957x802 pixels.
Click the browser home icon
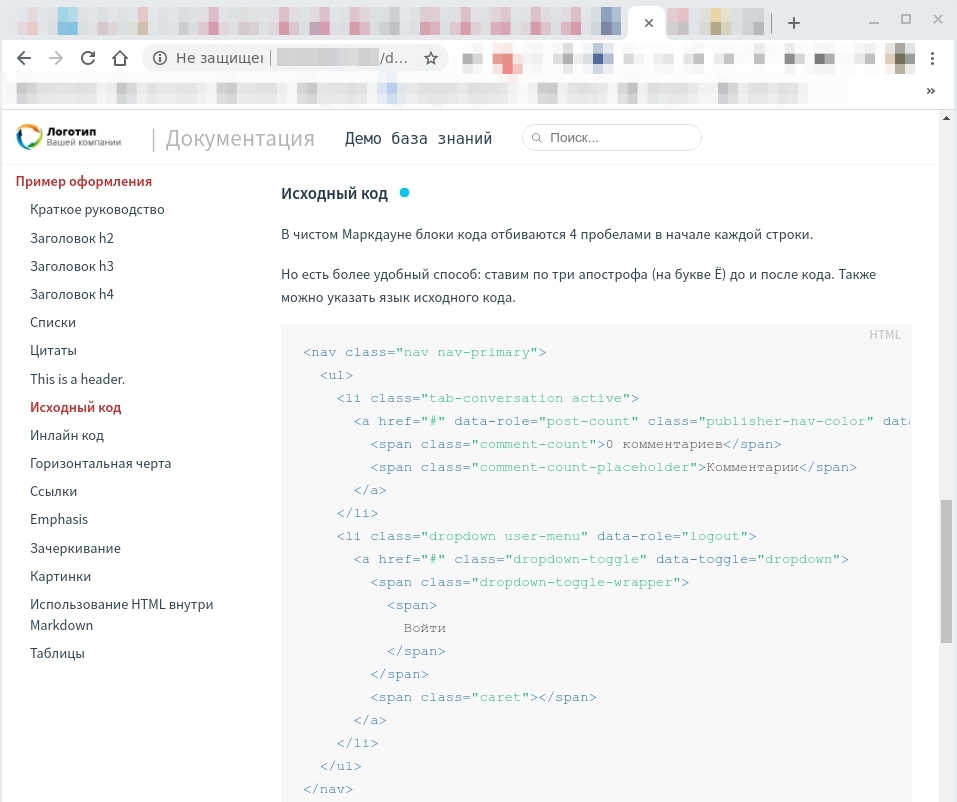coord(119,58)
